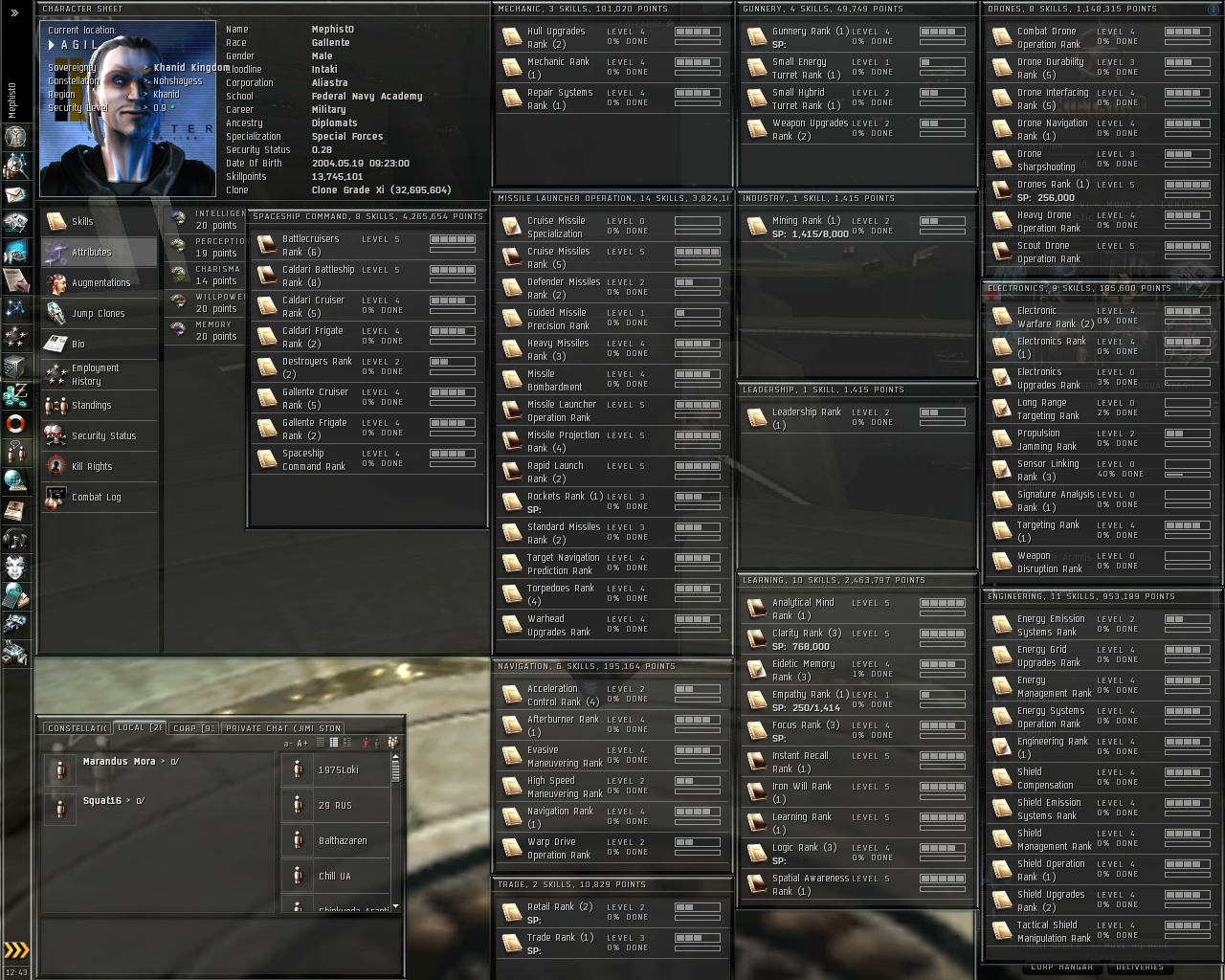Click the Drones Rank (1) skill book icon
The width and height of the screenshot is (1225, 980).
1002,190
